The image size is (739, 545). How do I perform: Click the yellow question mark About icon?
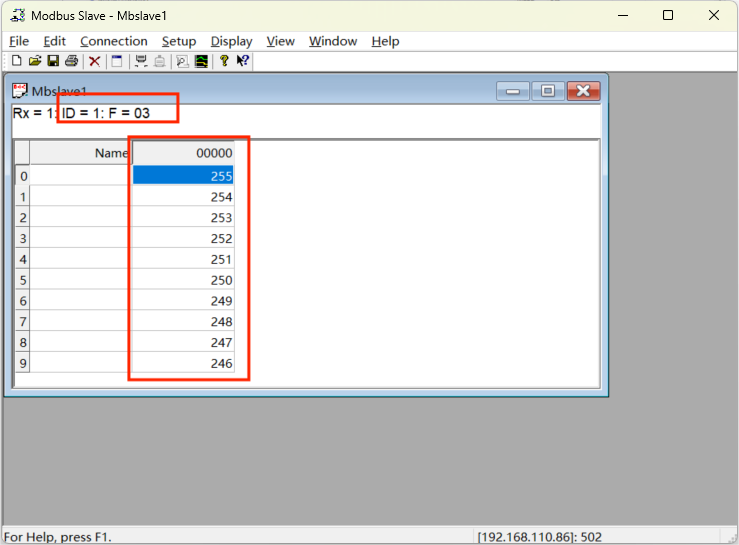[224, 61]
